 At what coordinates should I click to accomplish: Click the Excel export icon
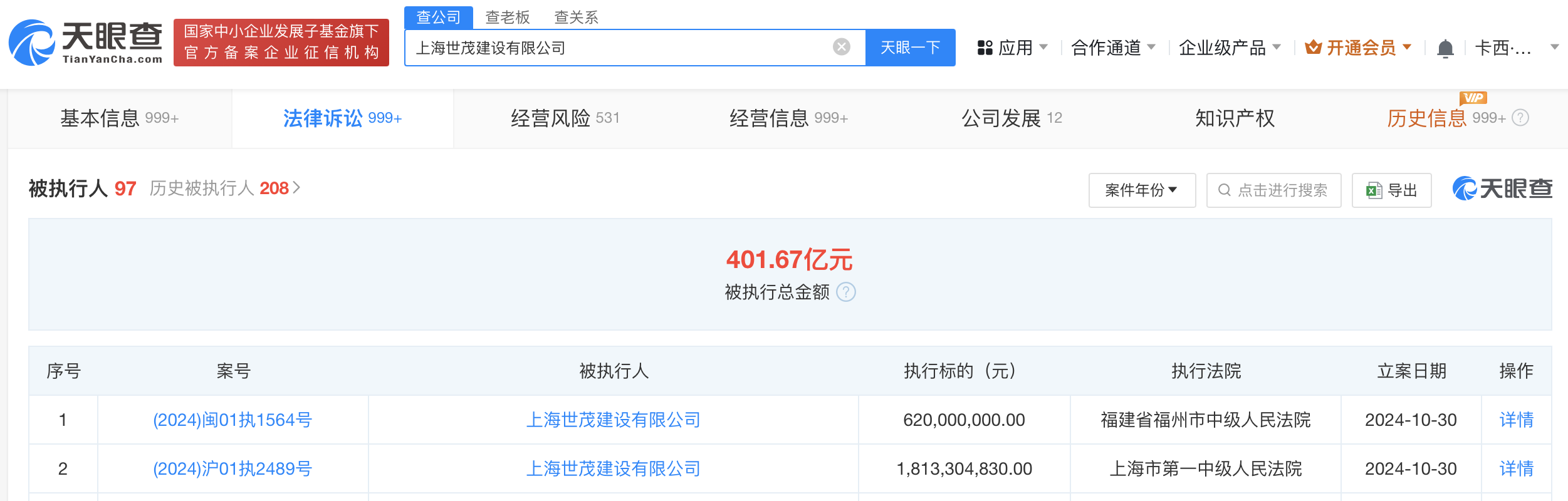click(1374, 190)
